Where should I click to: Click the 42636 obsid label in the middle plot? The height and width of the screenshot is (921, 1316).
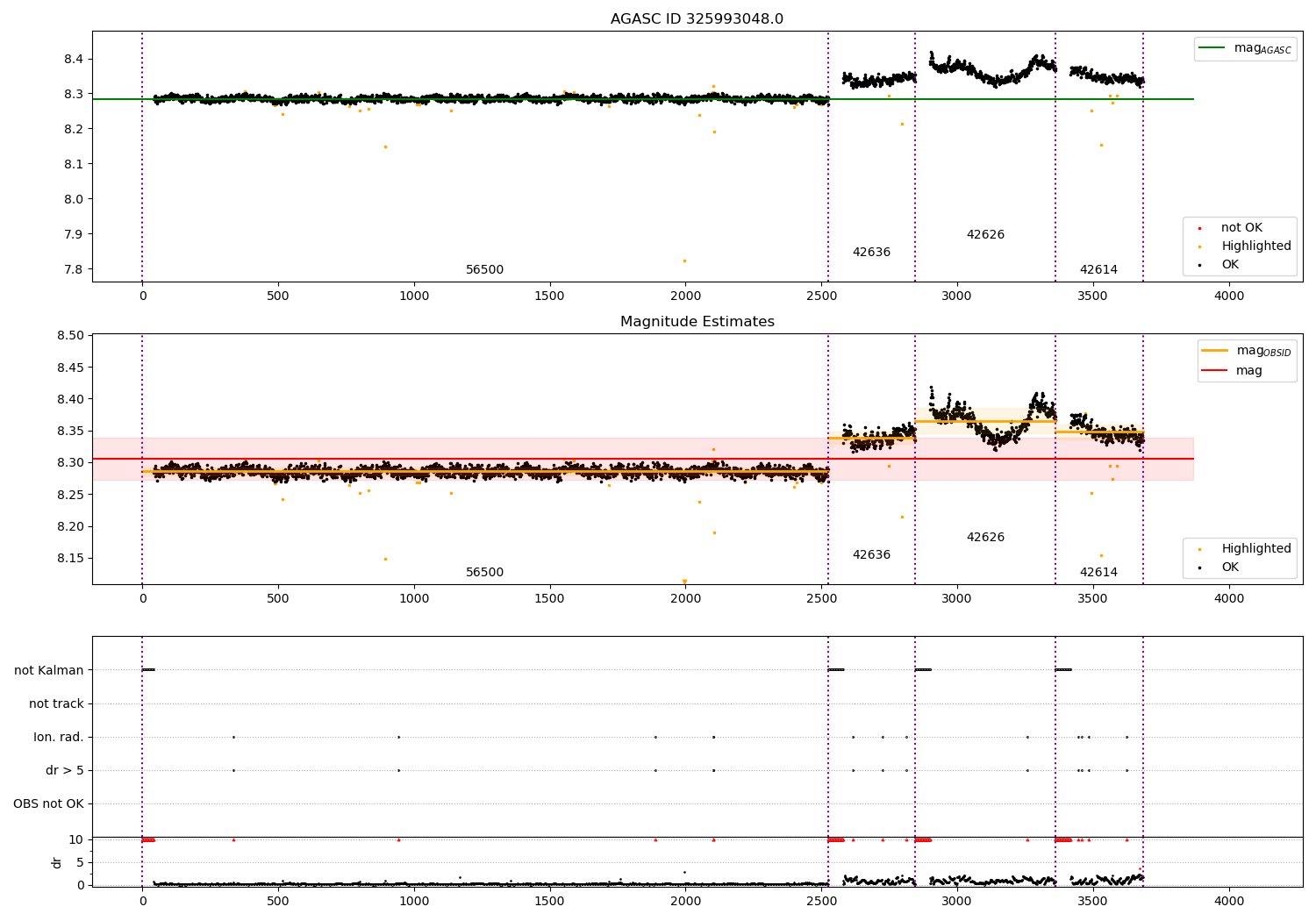point(871,555)
